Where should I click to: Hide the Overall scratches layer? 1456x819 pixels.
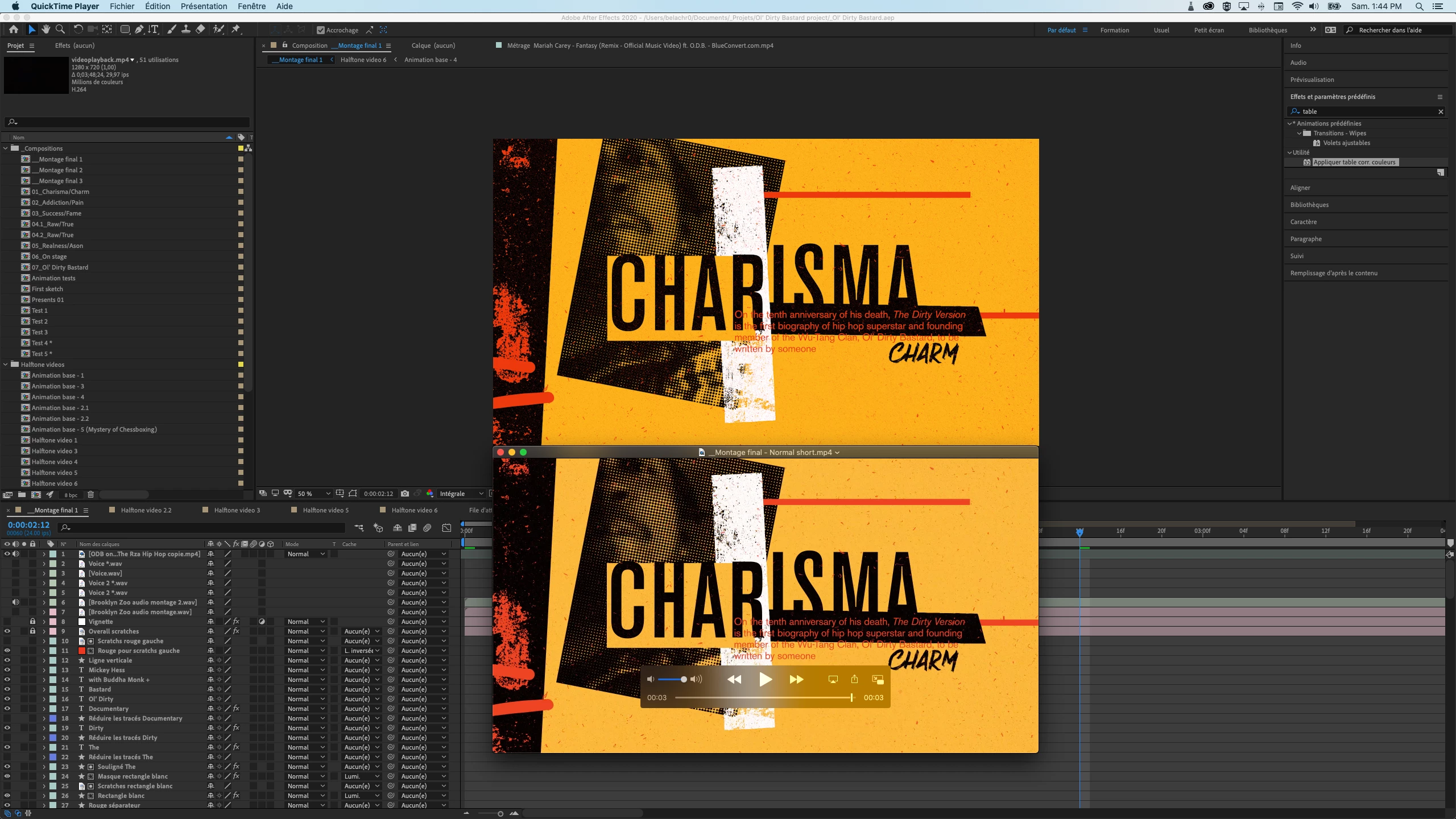[7, 631]
